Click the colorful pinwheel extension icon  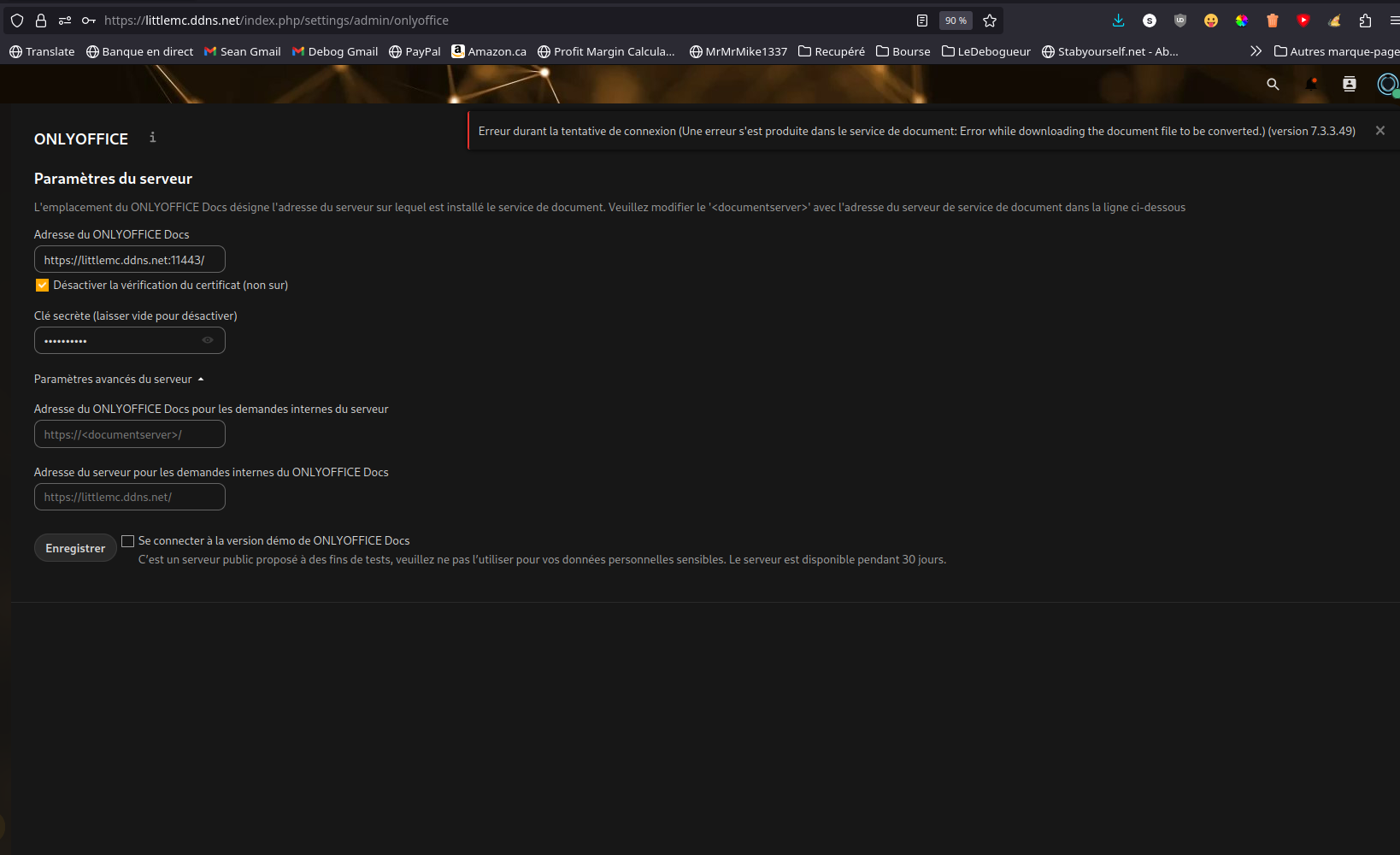pos(1242,21)
